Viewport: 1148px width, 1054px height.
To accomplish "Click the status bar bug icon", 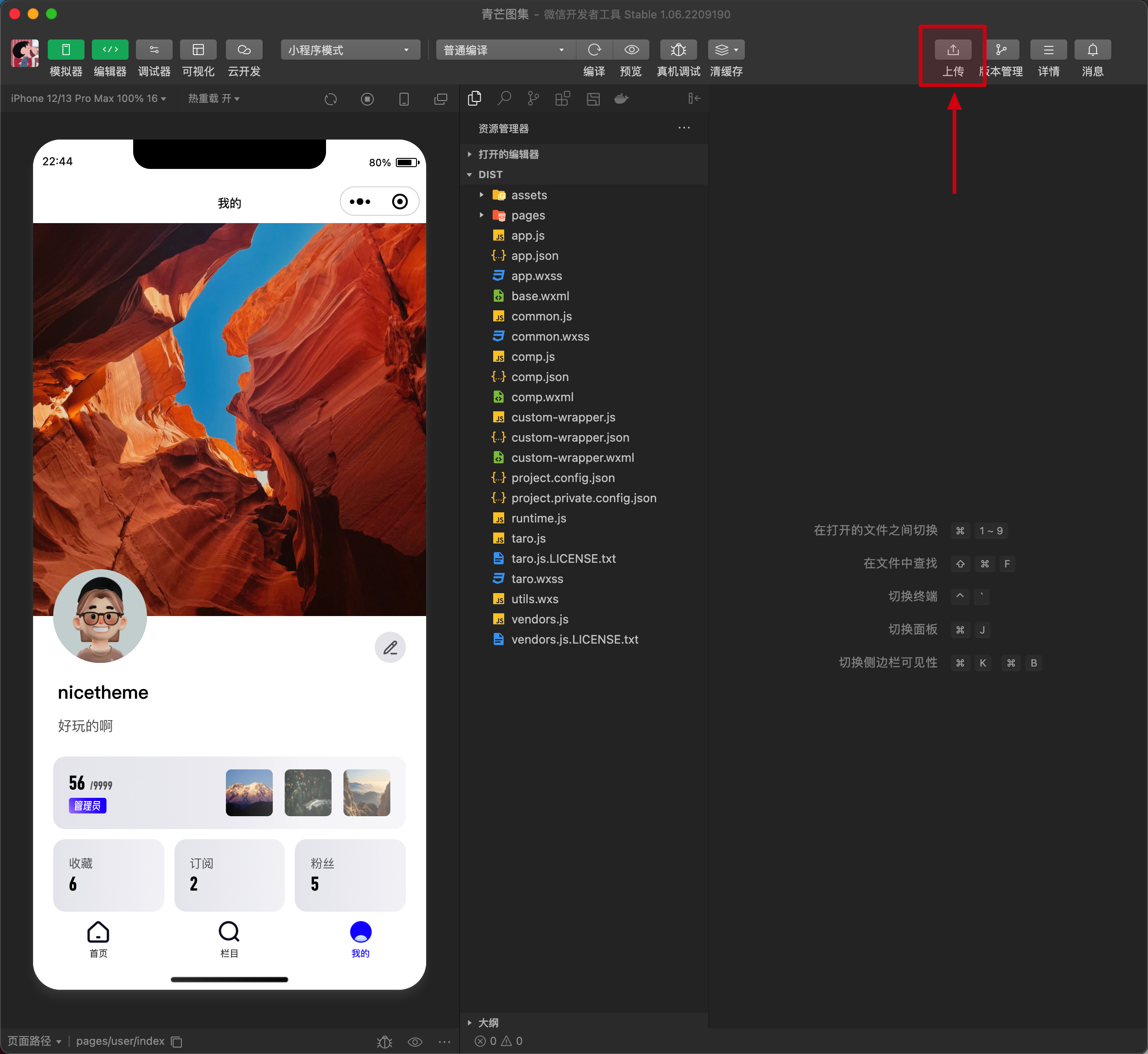I will pos(384,1042).
